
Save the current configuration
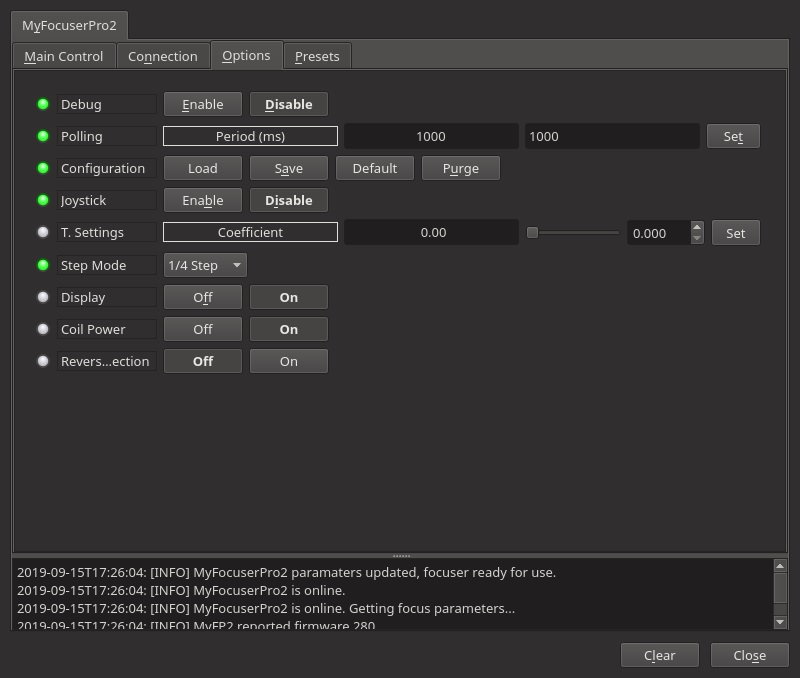pos(289,168)
